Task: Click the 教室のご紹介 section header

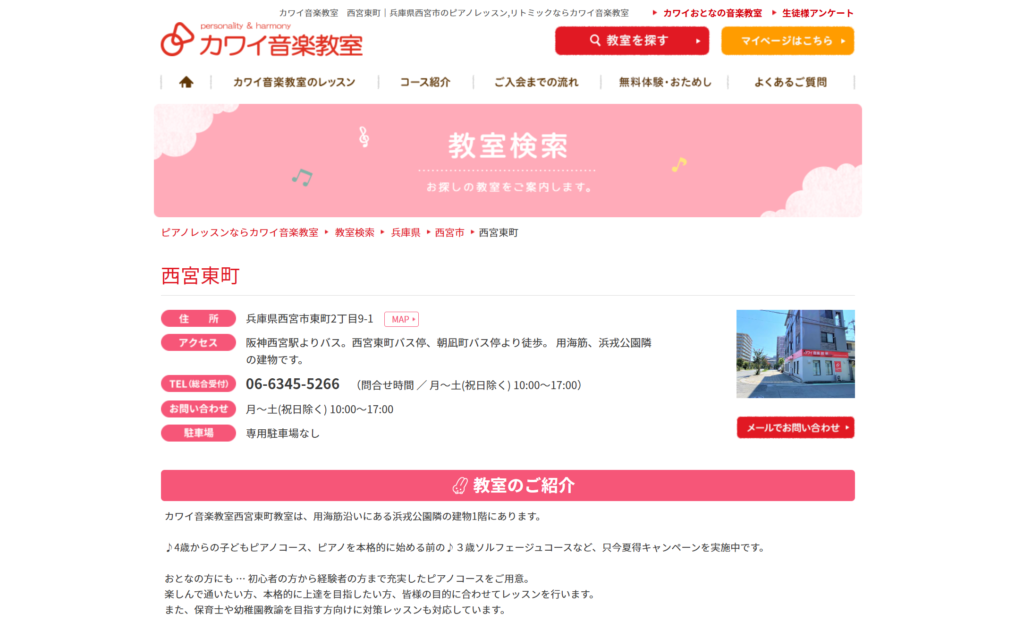Action: [508, 486]
